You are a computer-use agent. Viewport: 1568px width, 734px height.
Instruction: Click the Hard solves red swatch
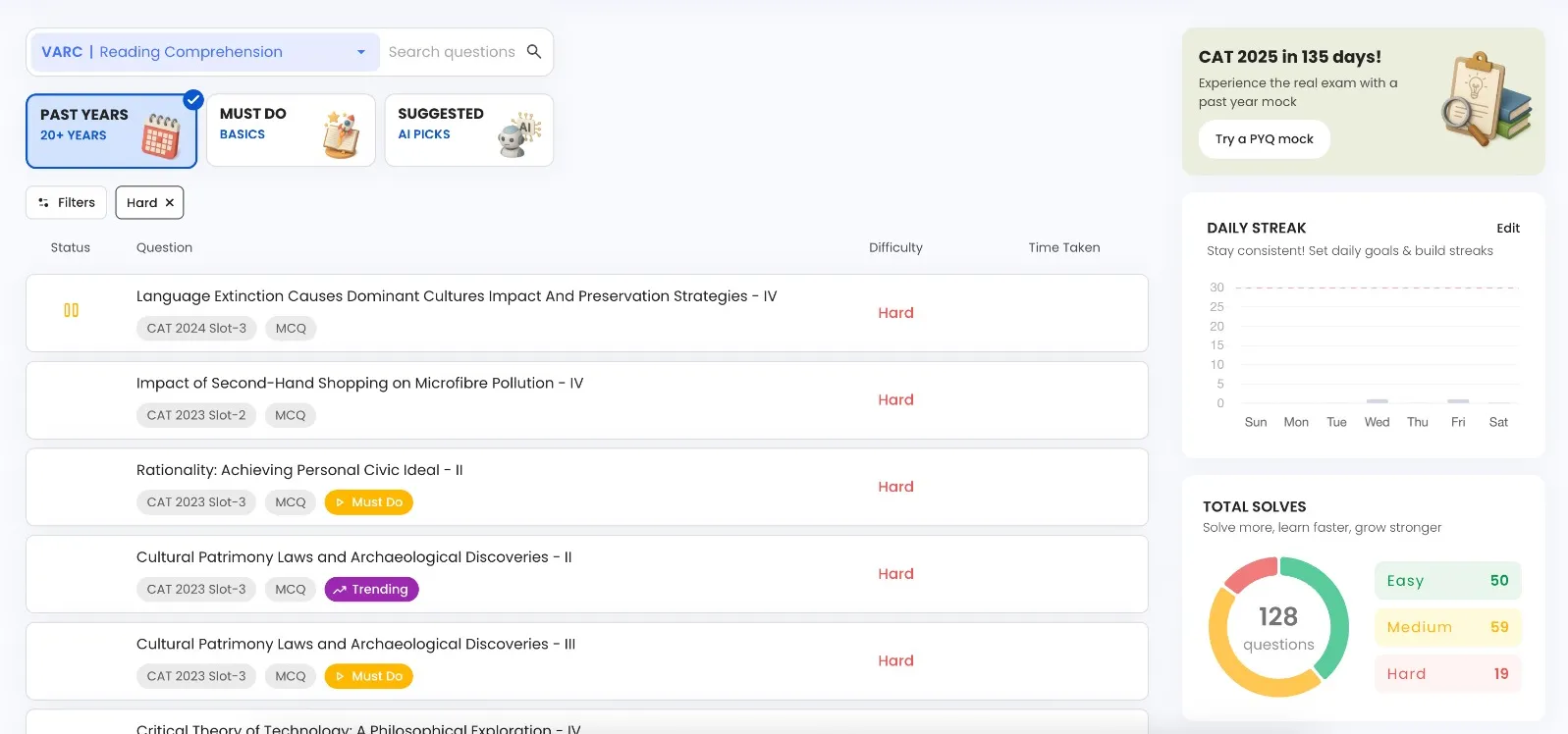[x=1447, y=674]
